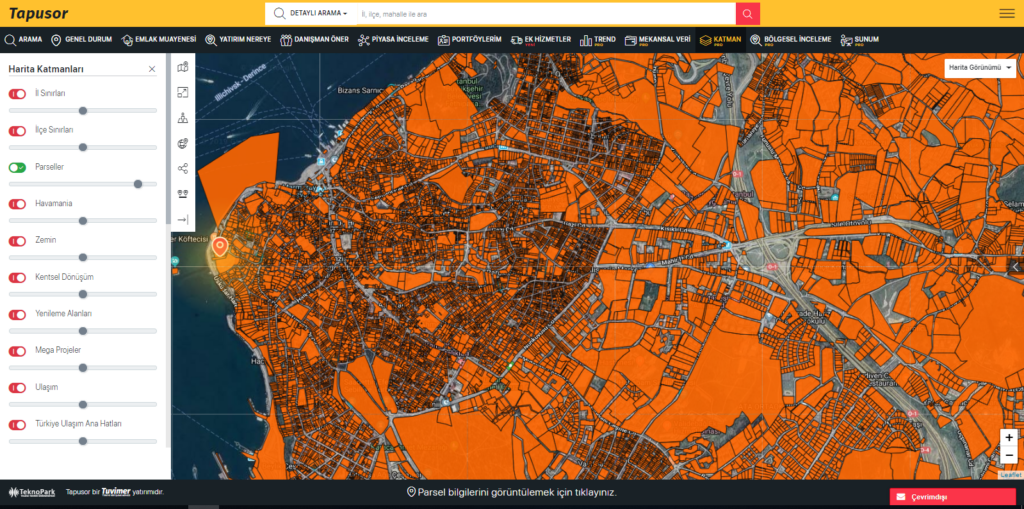
Task: Open the Piyasa İnceleme menu
Action: pos(393,40)
